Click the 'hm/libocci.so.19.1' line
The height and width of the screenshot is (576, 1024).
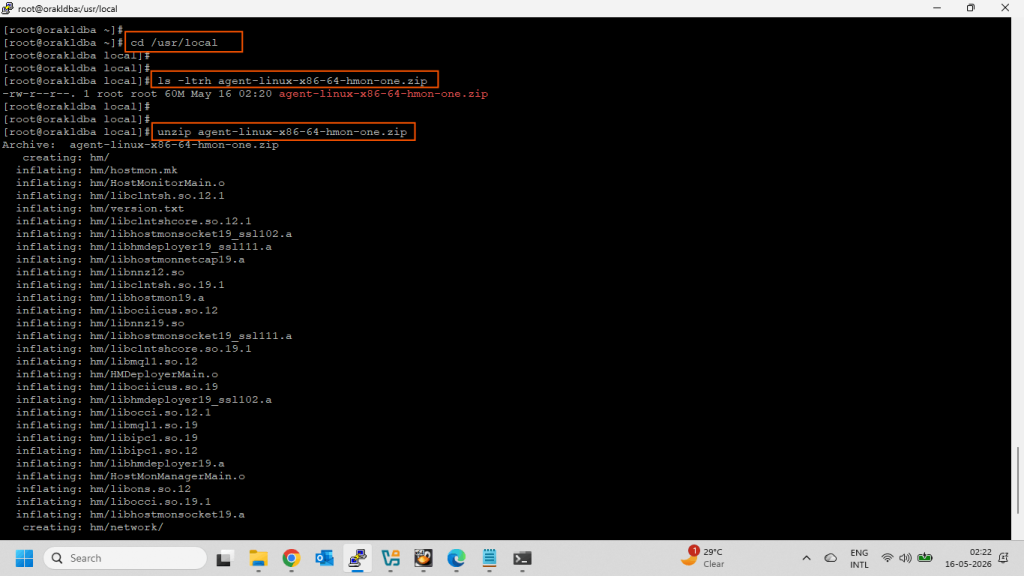pyautogui.click(x=114, y=502)
